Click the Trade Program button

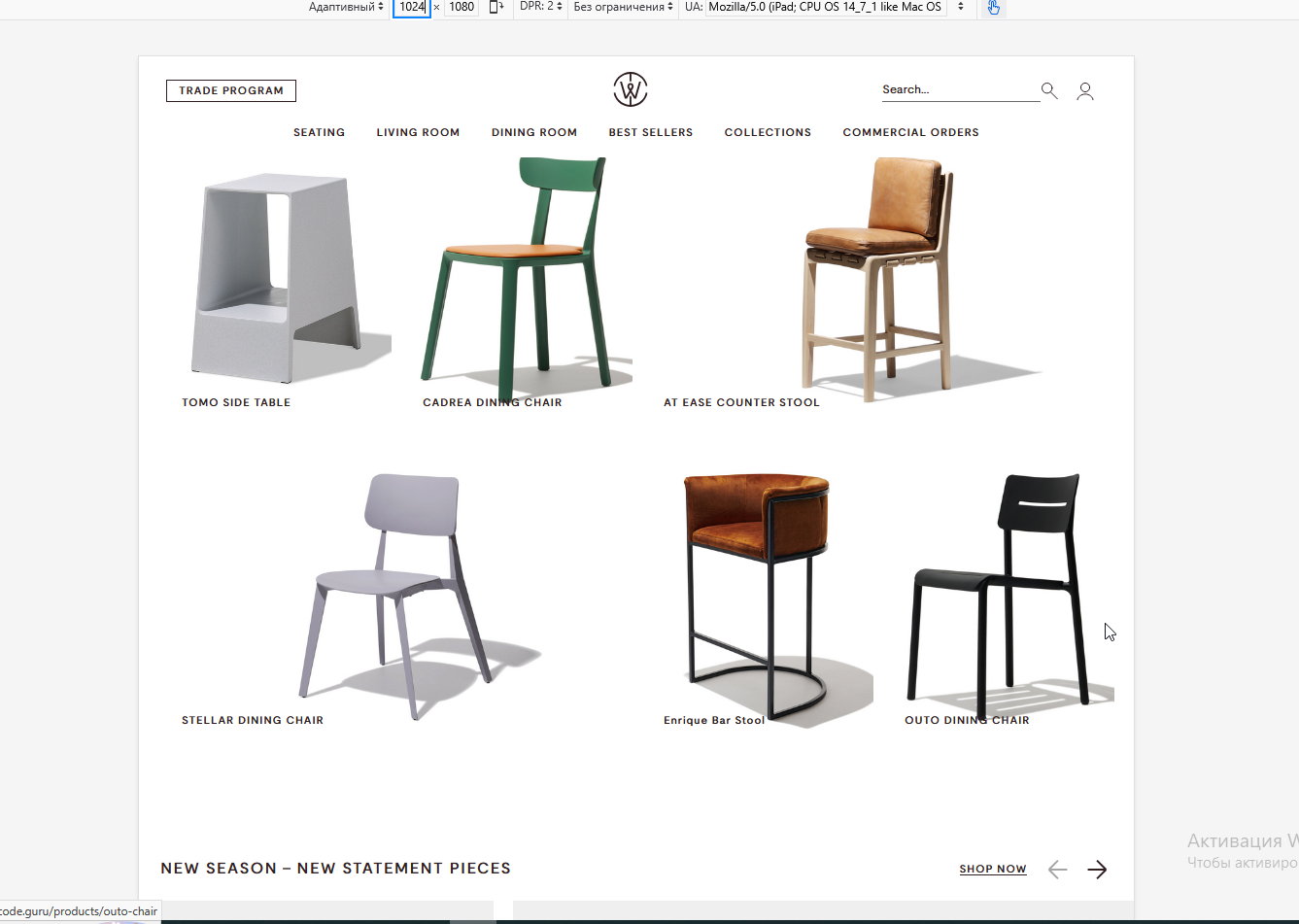231,90
